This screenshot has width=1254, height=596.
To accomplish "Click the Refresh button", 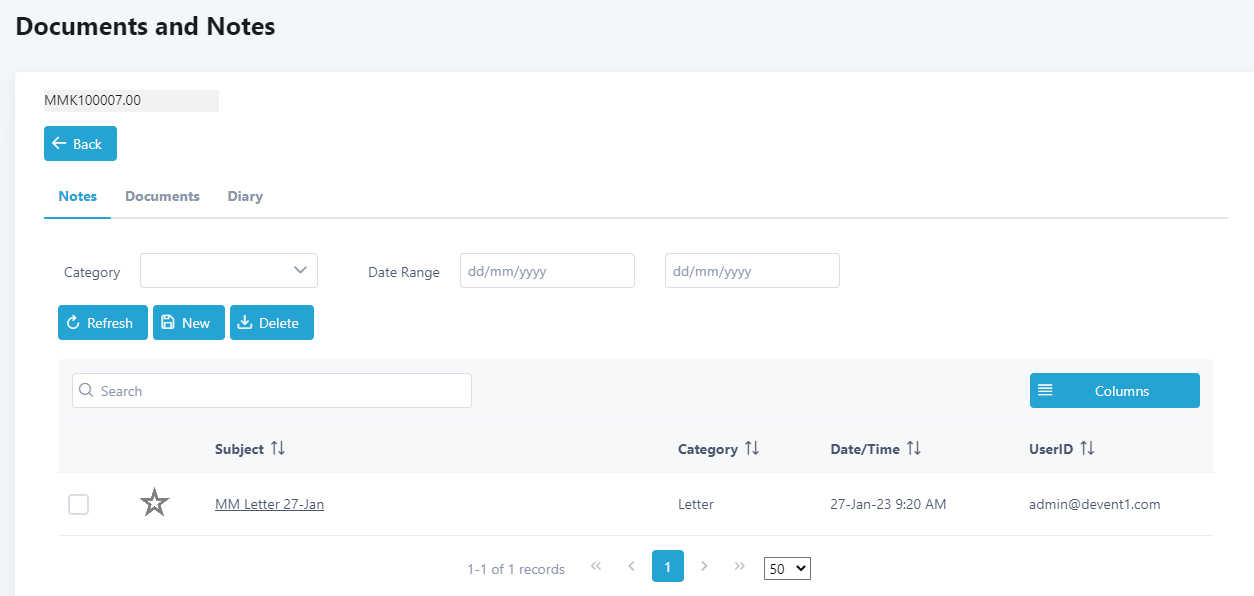I will tap(102, 323).
